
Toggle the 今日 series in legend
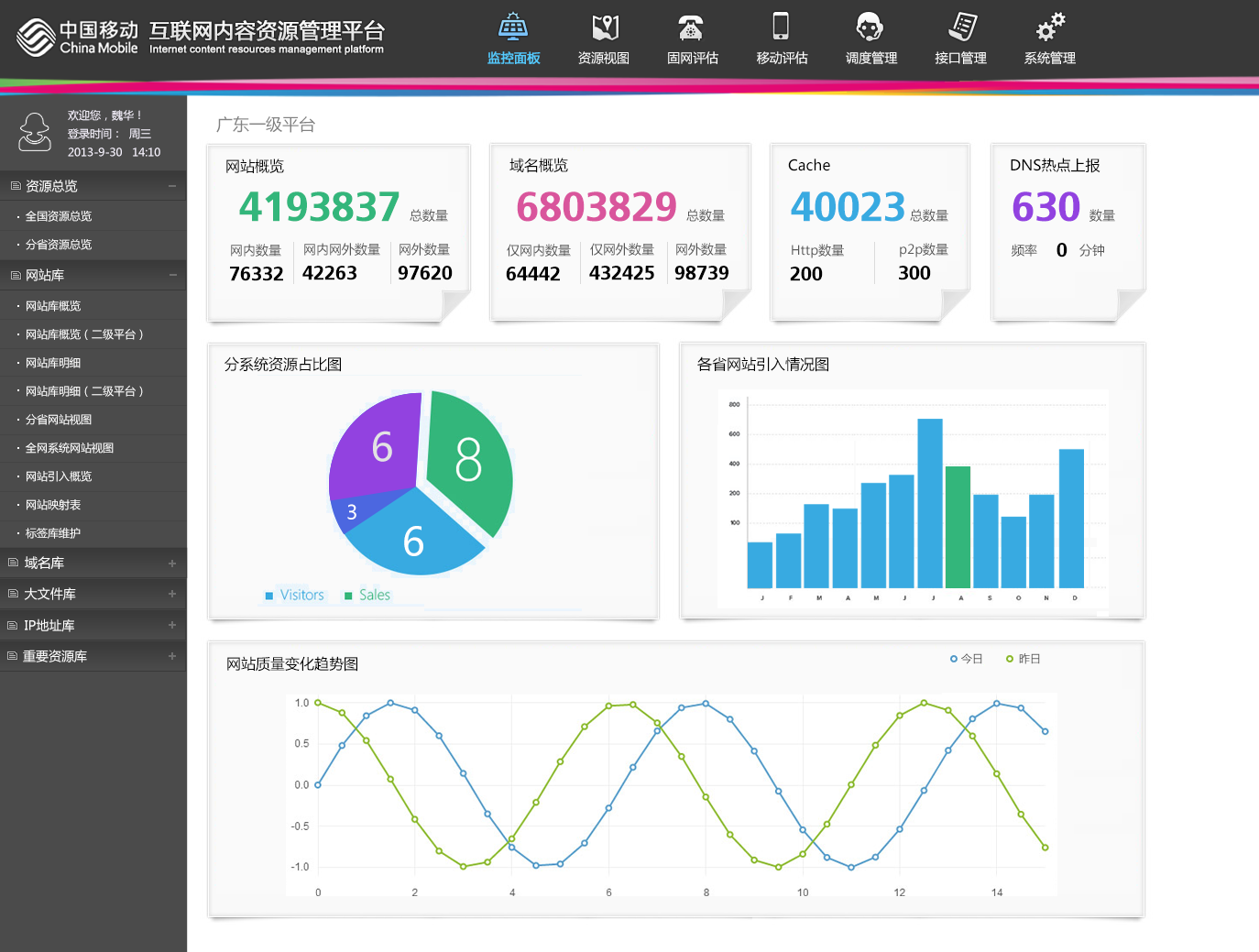966,659
